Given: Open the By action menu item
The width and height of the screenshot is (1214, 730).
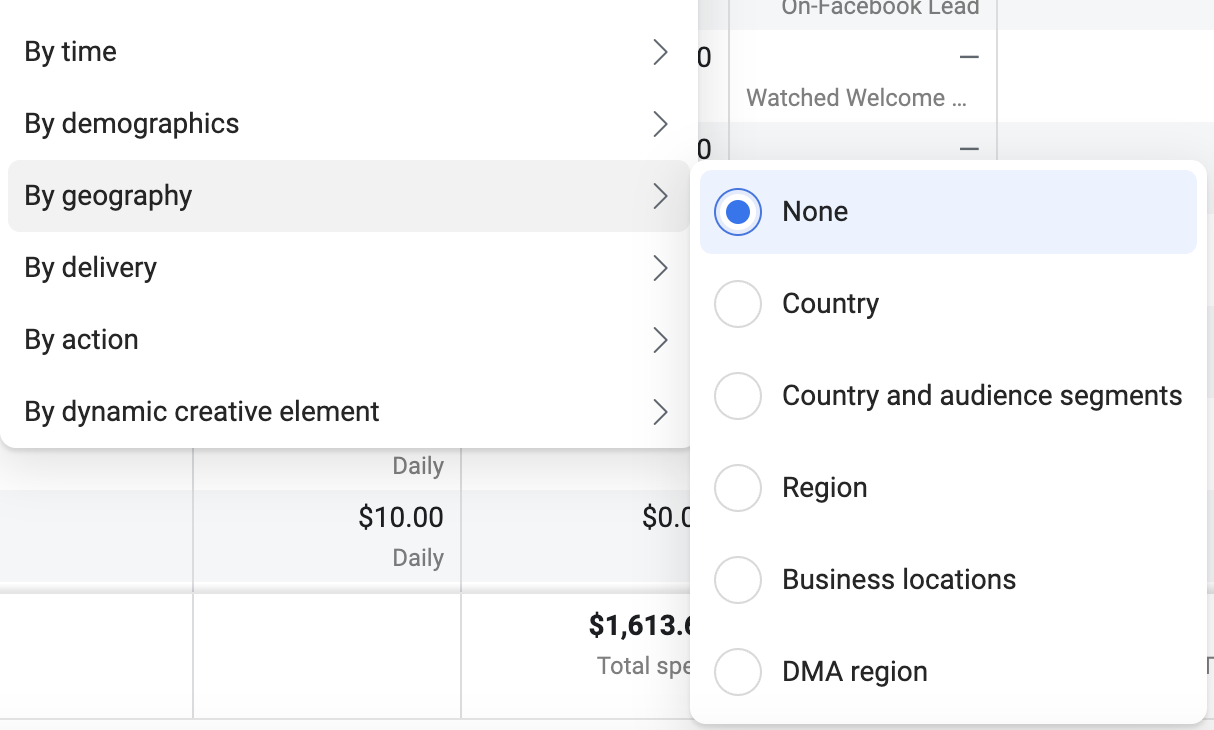Looking at the screenshot, I should tap(348, 340).
